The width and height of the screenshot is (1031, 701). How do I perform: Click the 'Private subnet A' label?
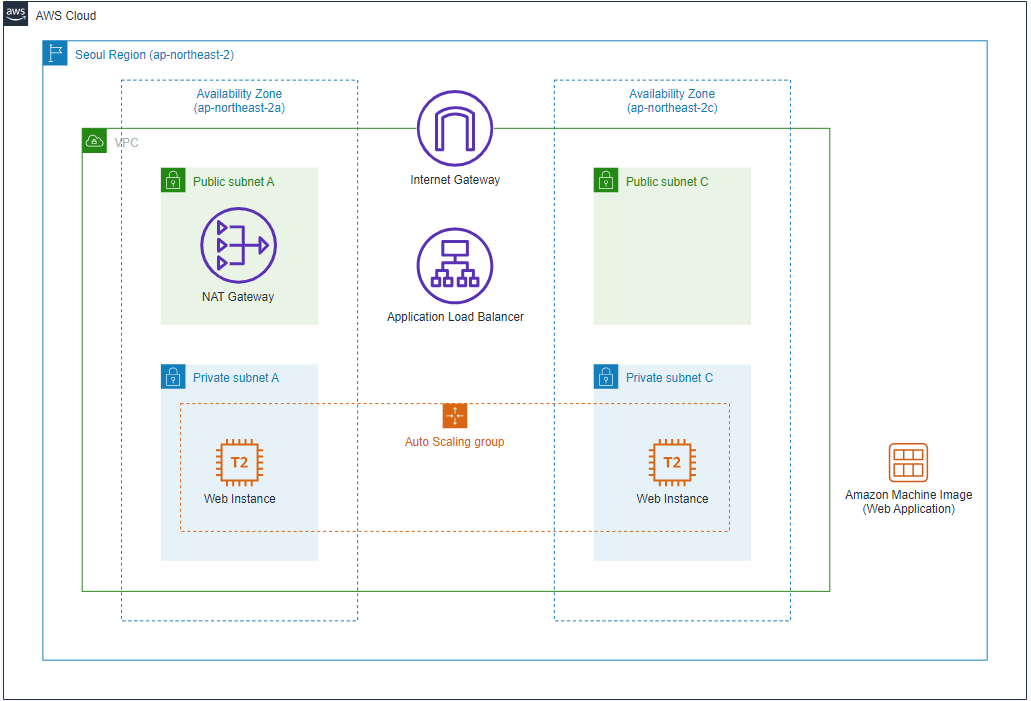[236, 377]
